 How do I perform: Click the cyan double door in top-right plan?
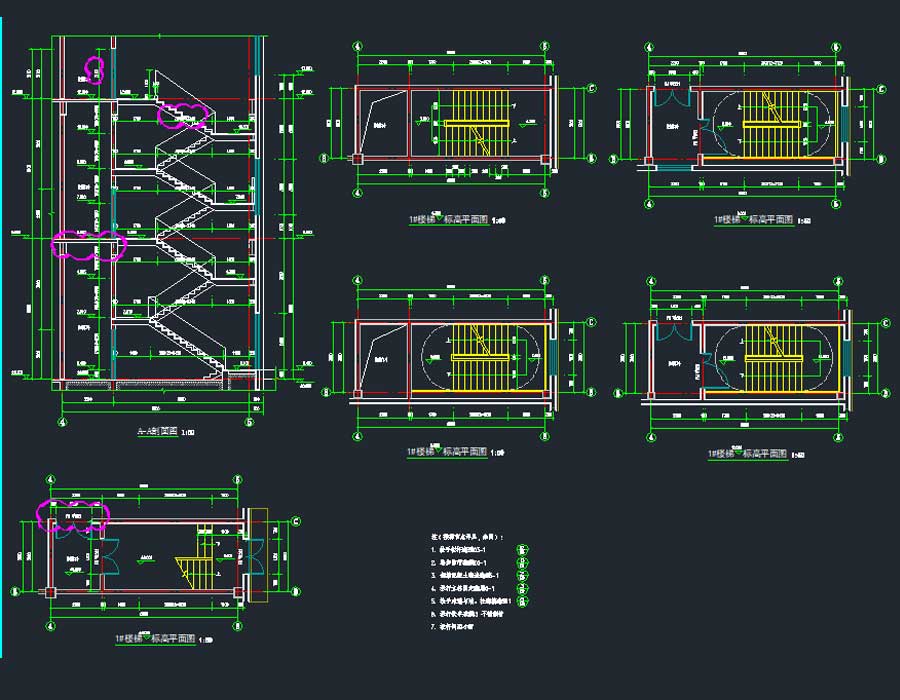click(x=670, y=96)
